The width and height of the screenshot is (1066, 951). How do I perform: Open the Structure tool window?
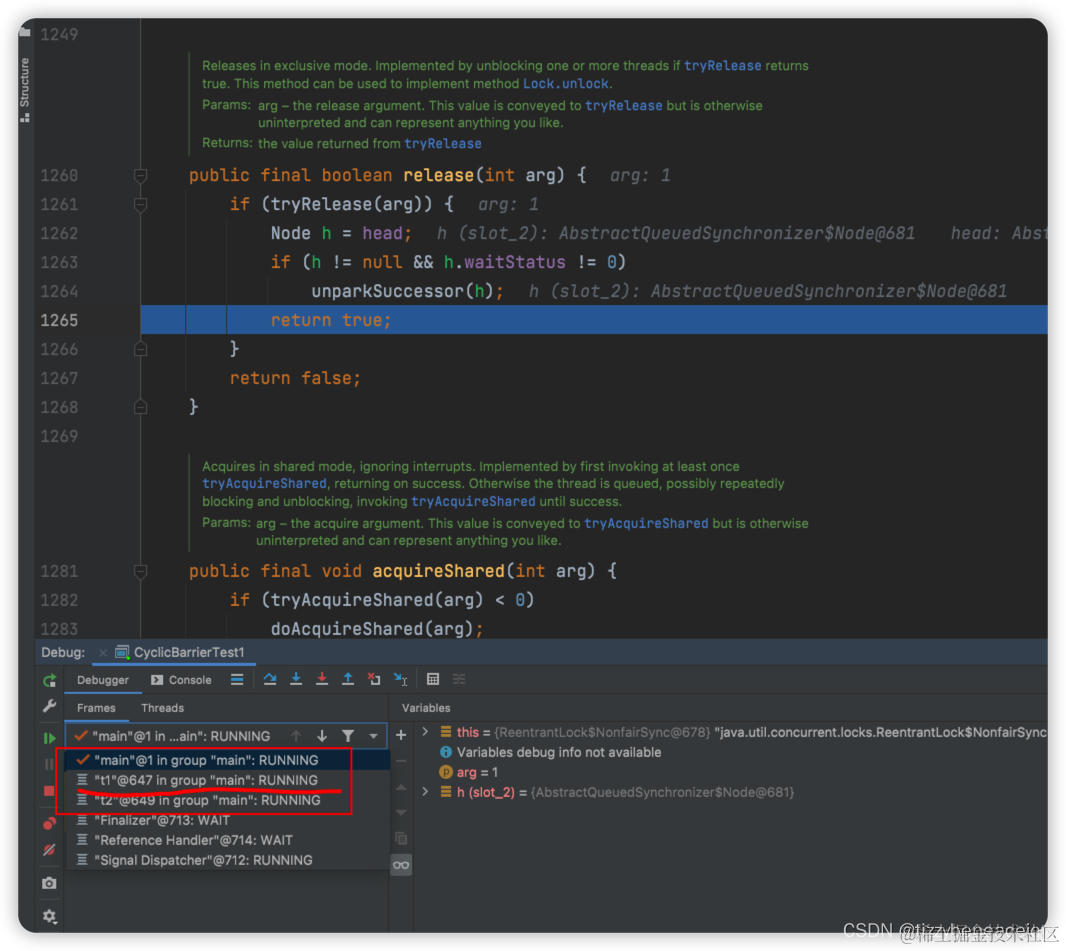[x=25, y=89]
